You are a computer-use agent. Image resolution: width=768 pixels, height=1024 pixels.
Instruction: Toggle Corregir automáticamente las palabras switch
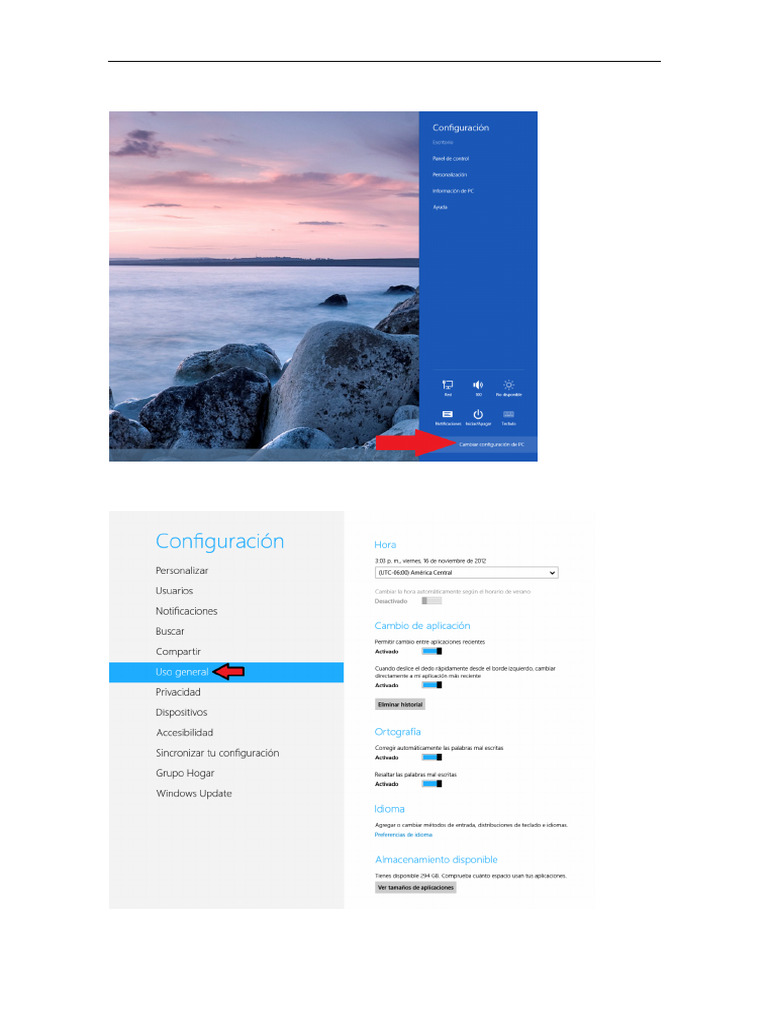(x=432, y=758)
